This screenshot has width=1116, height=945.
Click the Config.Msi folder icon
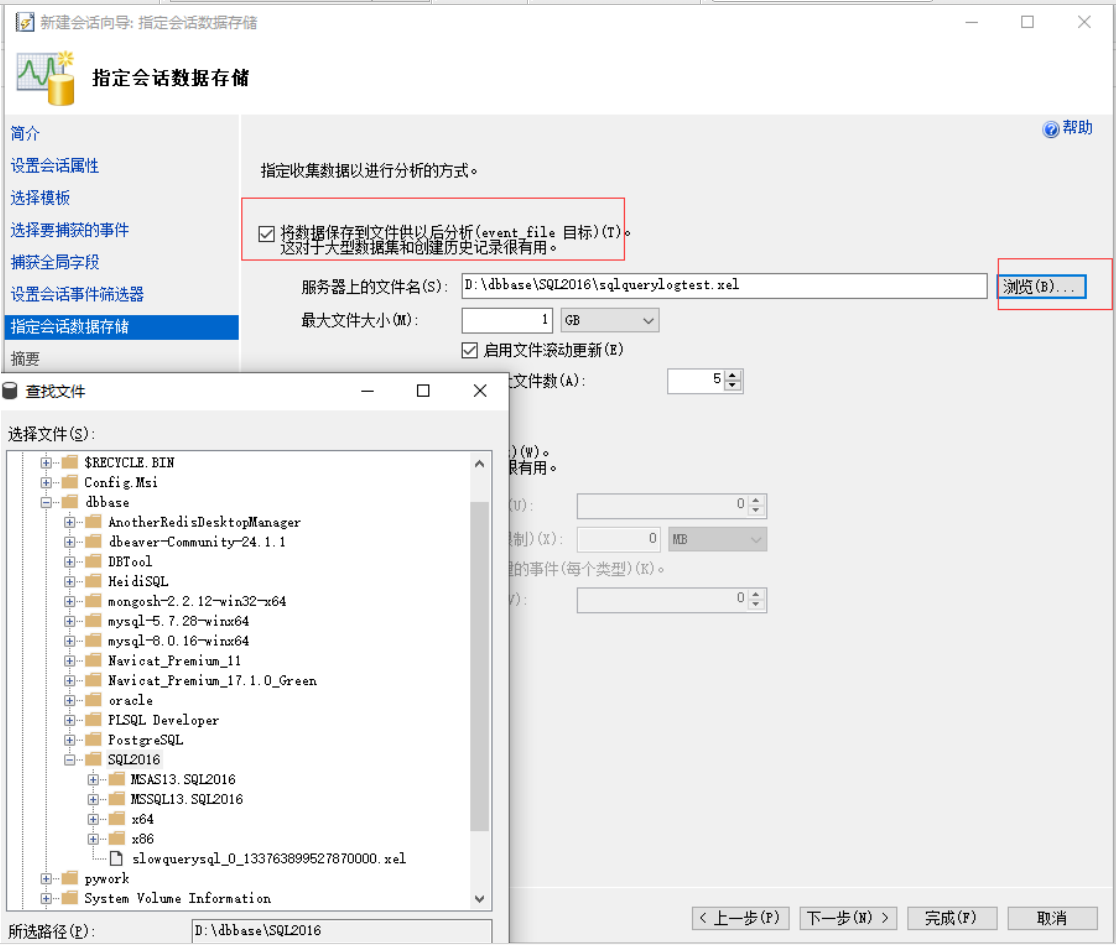70,482
